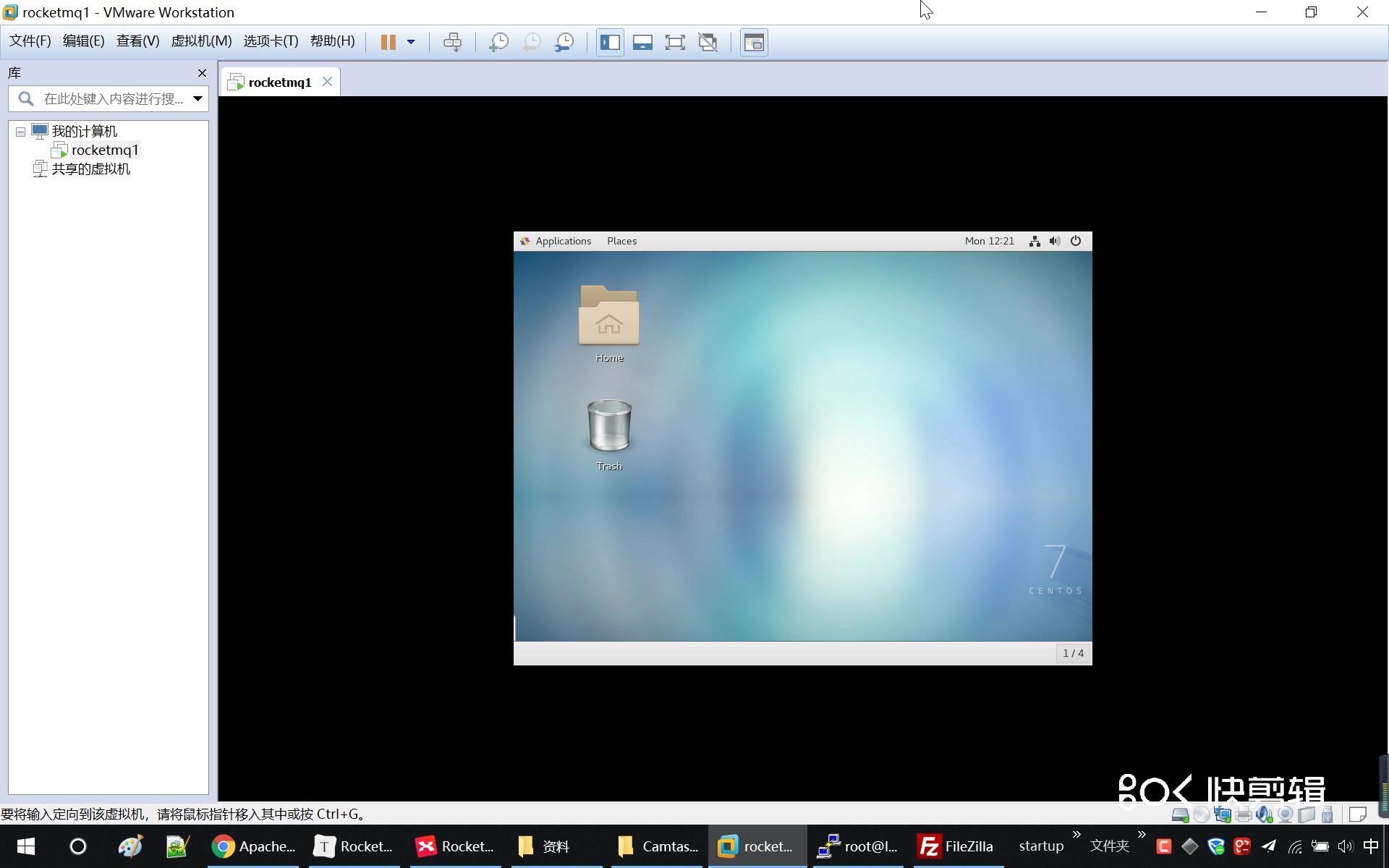Open the power options dropdown arrow
The image size is (1389, 868).
[x=411, y=42]
